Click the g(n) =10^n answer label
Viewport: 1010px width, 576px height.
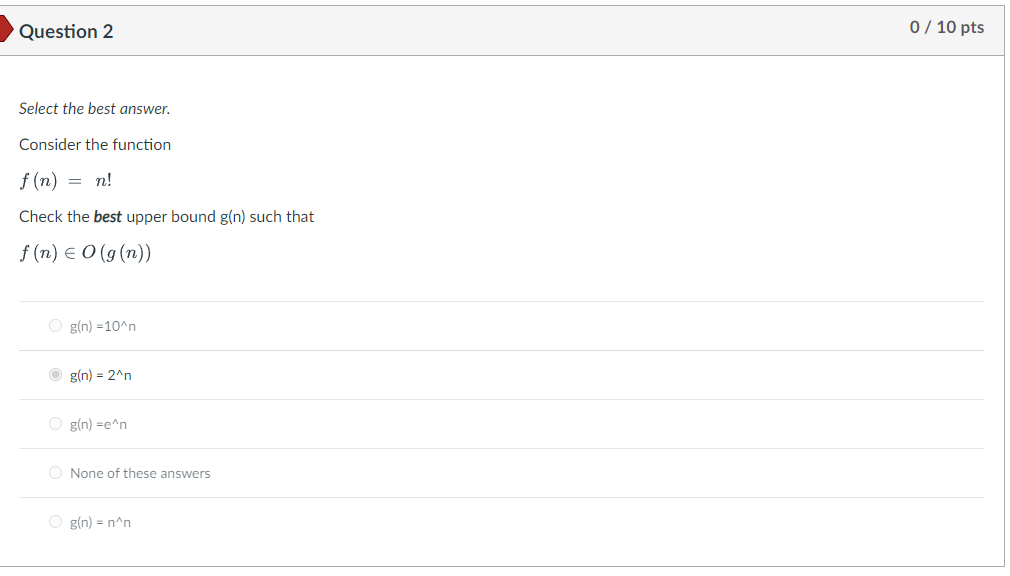tap(103, 327)
